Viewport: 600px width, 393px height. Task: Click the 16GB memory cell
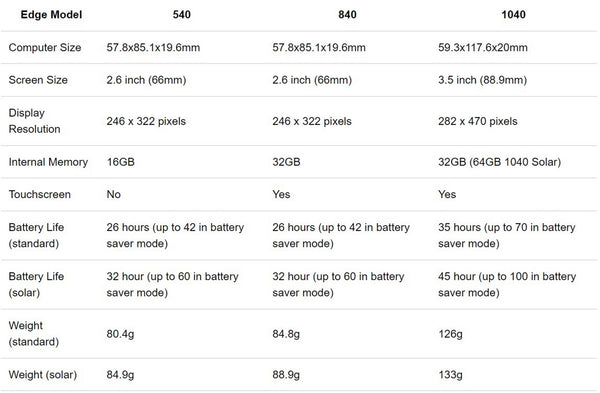(121, 162)
